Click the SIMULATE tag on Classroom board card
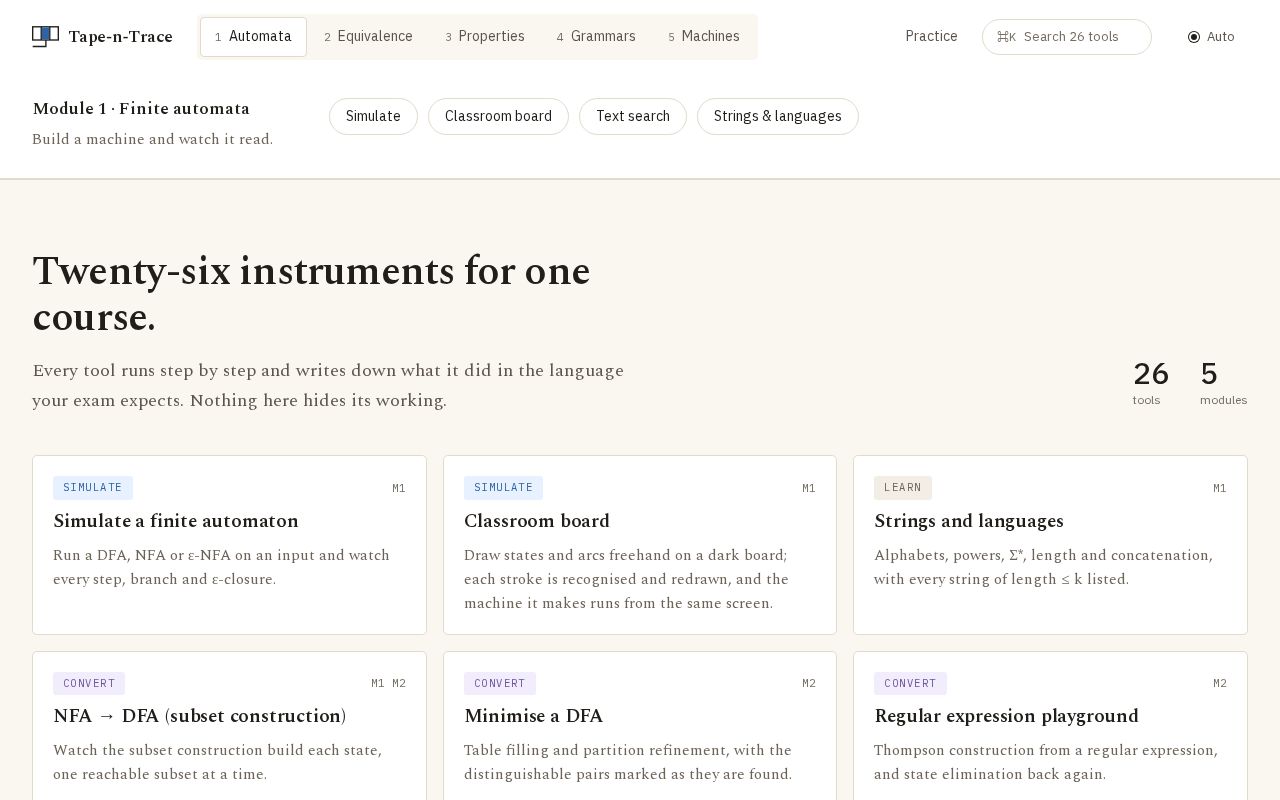Screen dimensions: 1280x800 503,488
